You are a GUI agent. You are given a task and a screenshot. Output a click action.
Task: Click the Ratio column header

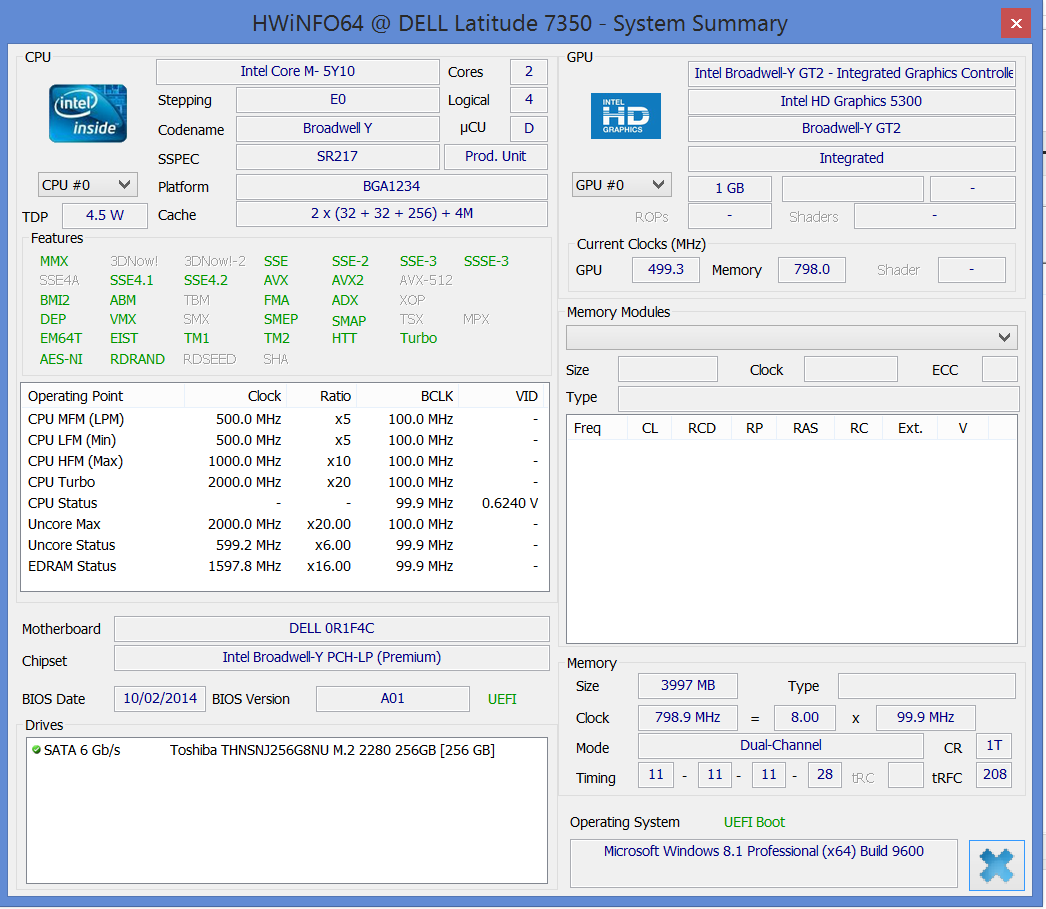coord(322,396)
